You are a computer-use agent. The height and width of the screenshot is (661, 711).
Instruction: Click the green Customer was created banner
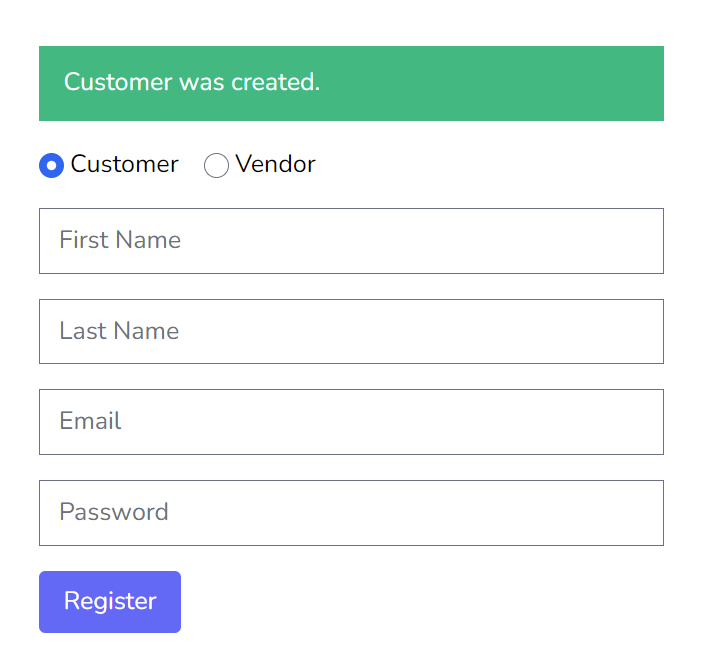351,83
